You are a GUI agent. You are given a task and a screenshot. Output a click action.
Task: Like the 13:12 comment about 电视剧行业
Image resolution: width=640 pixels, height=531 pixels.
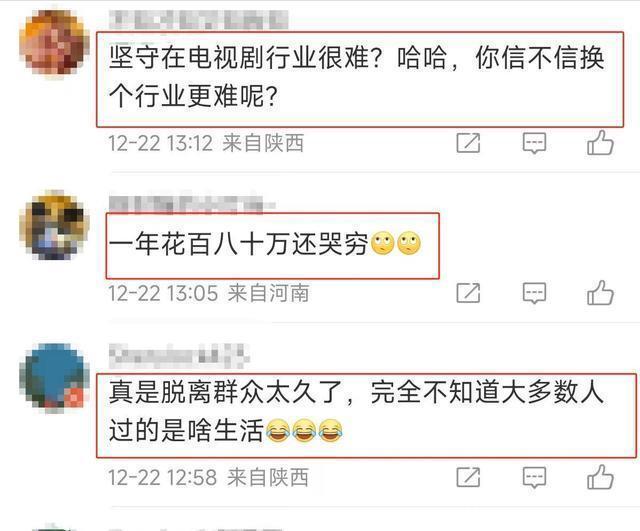point(600,142)
